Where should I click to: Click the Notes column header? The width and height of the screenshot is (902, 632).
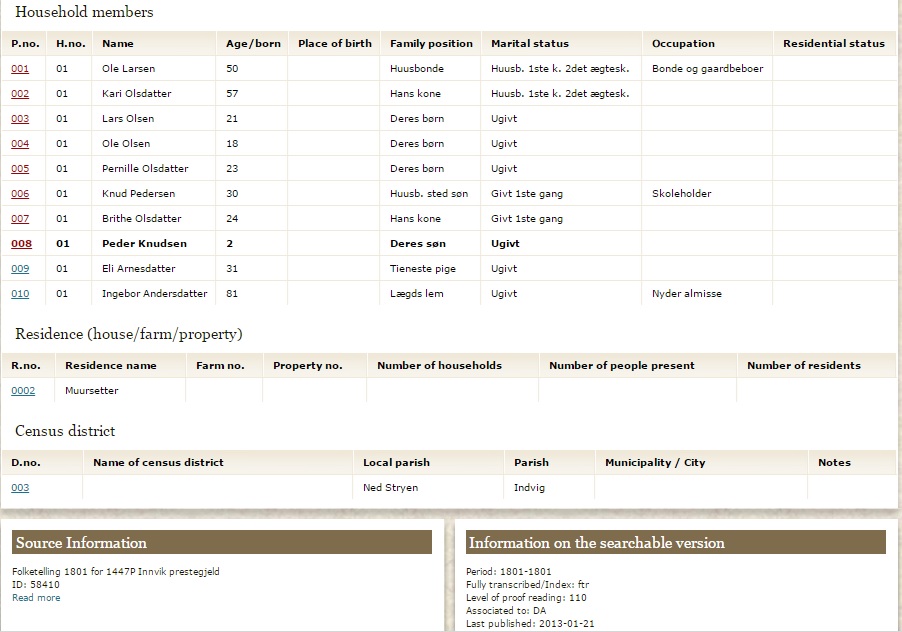pos(834,463)
